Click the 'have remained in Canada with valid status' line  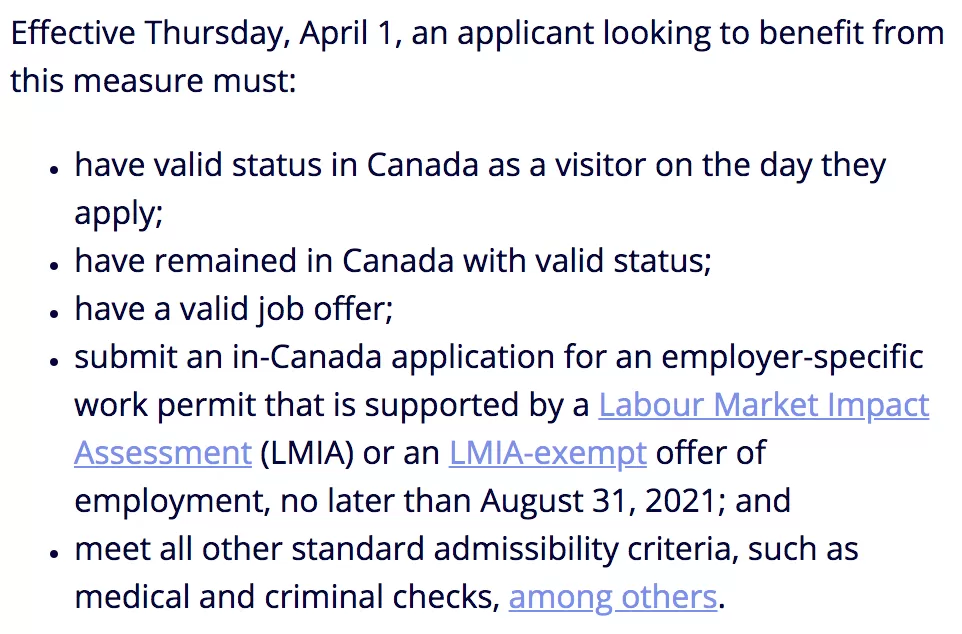(393, 261)
